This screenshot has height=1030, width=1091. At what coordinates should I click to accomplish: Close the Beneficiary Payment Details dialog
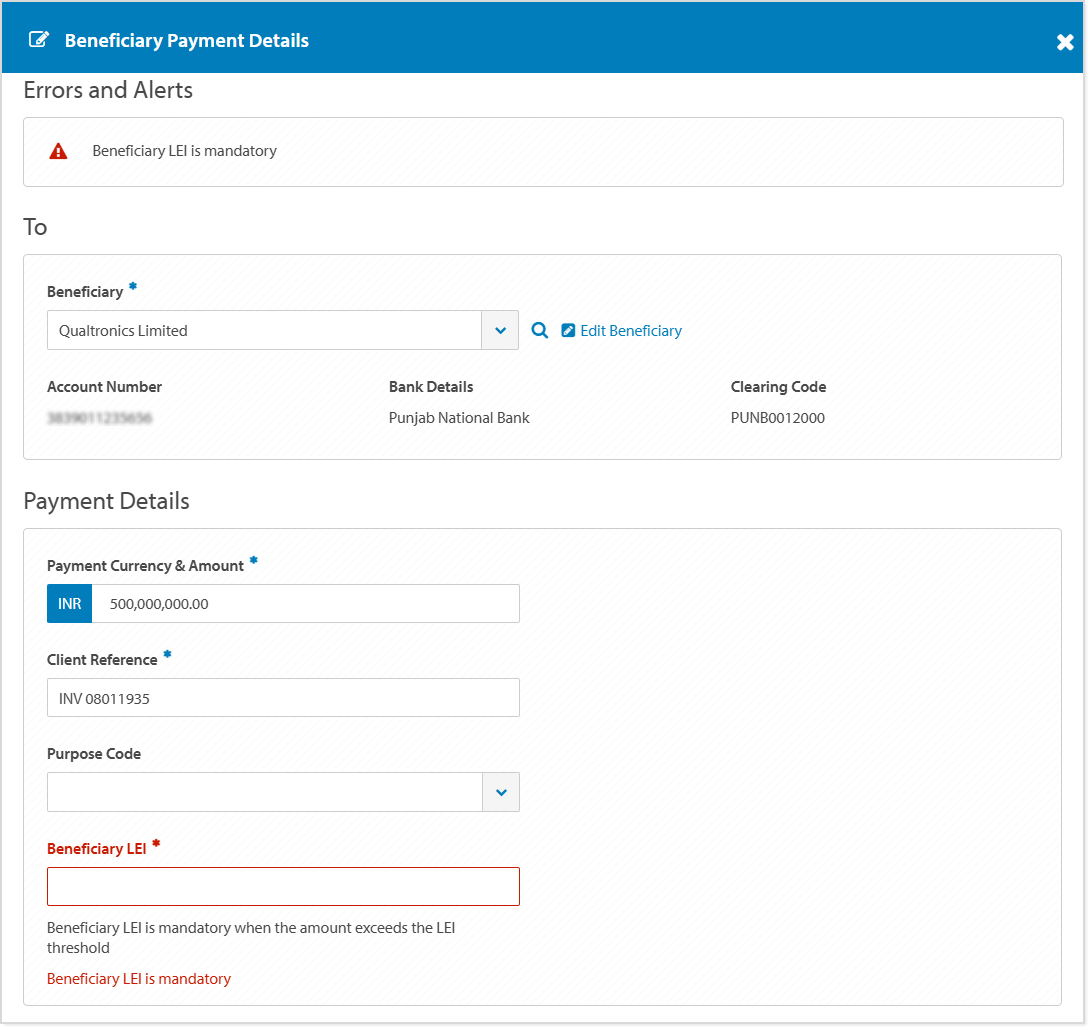(x=1065, y=42)
